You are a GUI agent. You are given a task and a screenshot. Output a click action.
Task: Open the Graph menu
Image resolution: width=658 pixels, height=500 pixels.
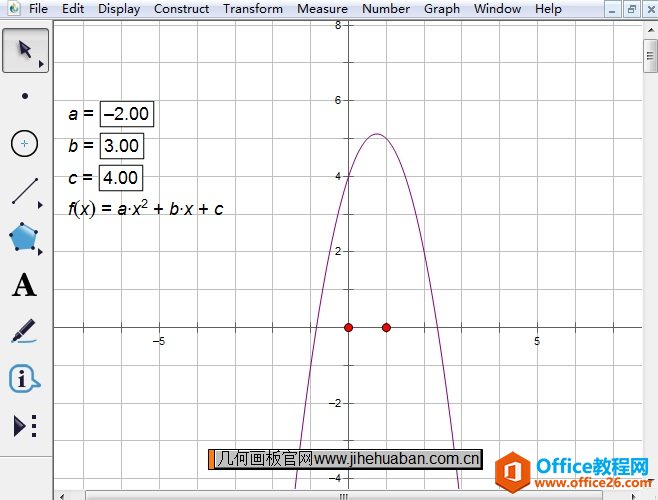(442, 8)
